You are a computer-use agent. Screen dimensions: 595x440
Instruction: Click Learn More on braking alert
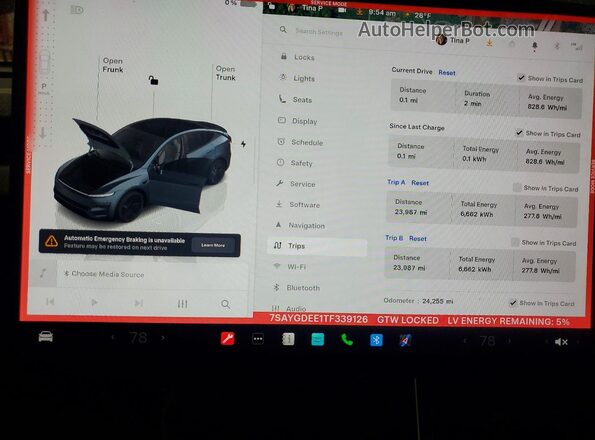point(213,245)
